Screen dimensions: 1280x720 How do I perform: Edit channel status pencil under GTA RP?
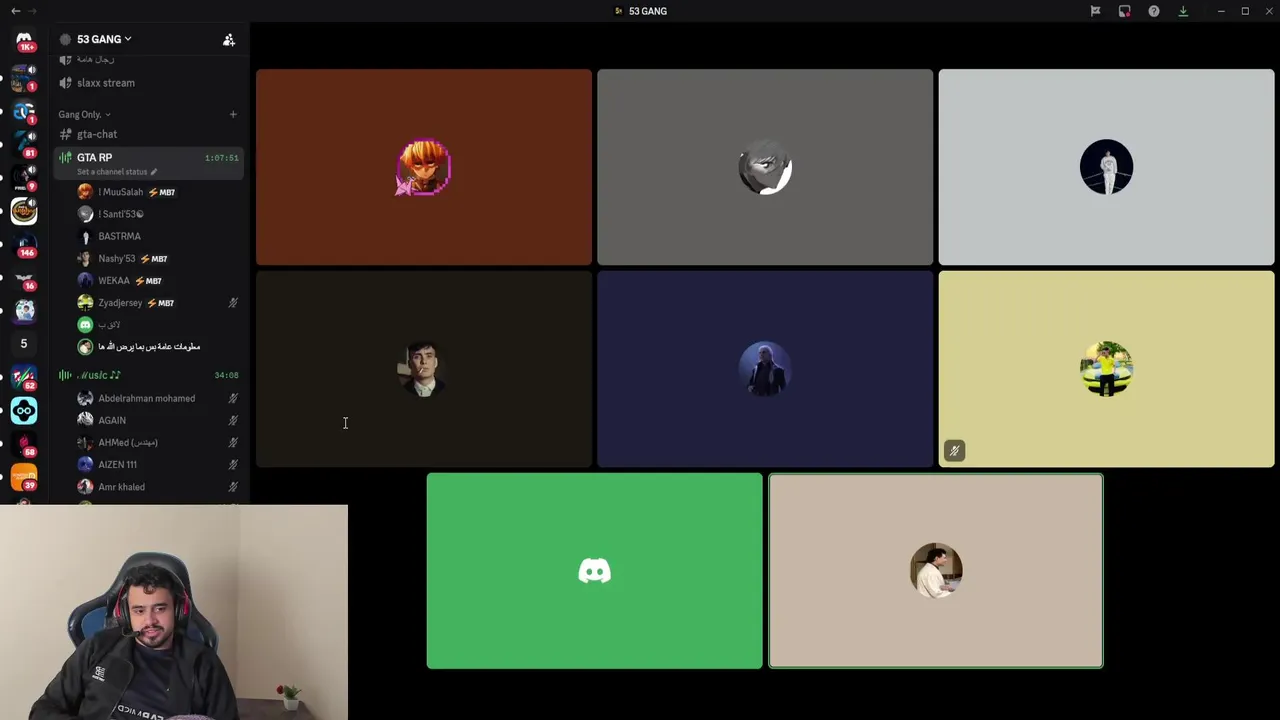click(154, 172)
